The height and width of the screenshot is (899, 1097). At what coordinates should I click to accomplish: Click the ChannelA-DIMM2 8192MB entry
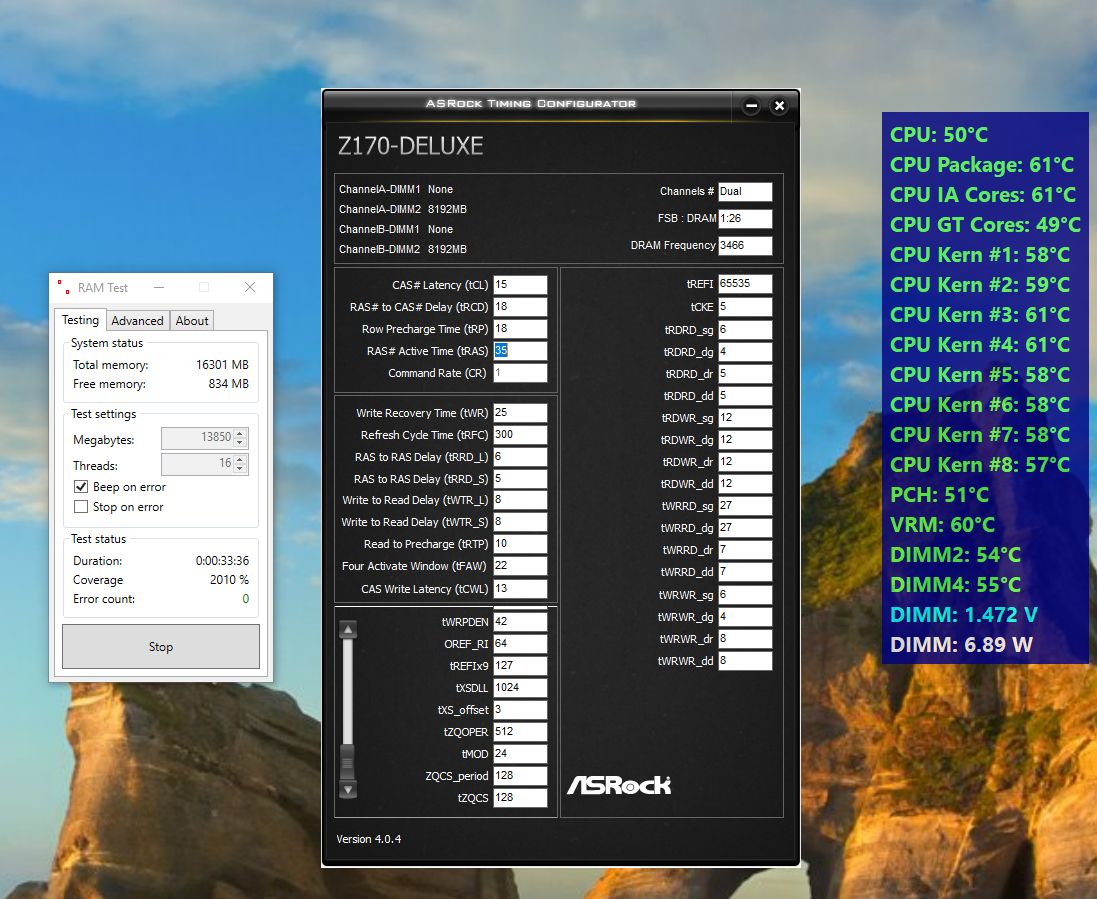pyautogui.click(x=403, y=209)
